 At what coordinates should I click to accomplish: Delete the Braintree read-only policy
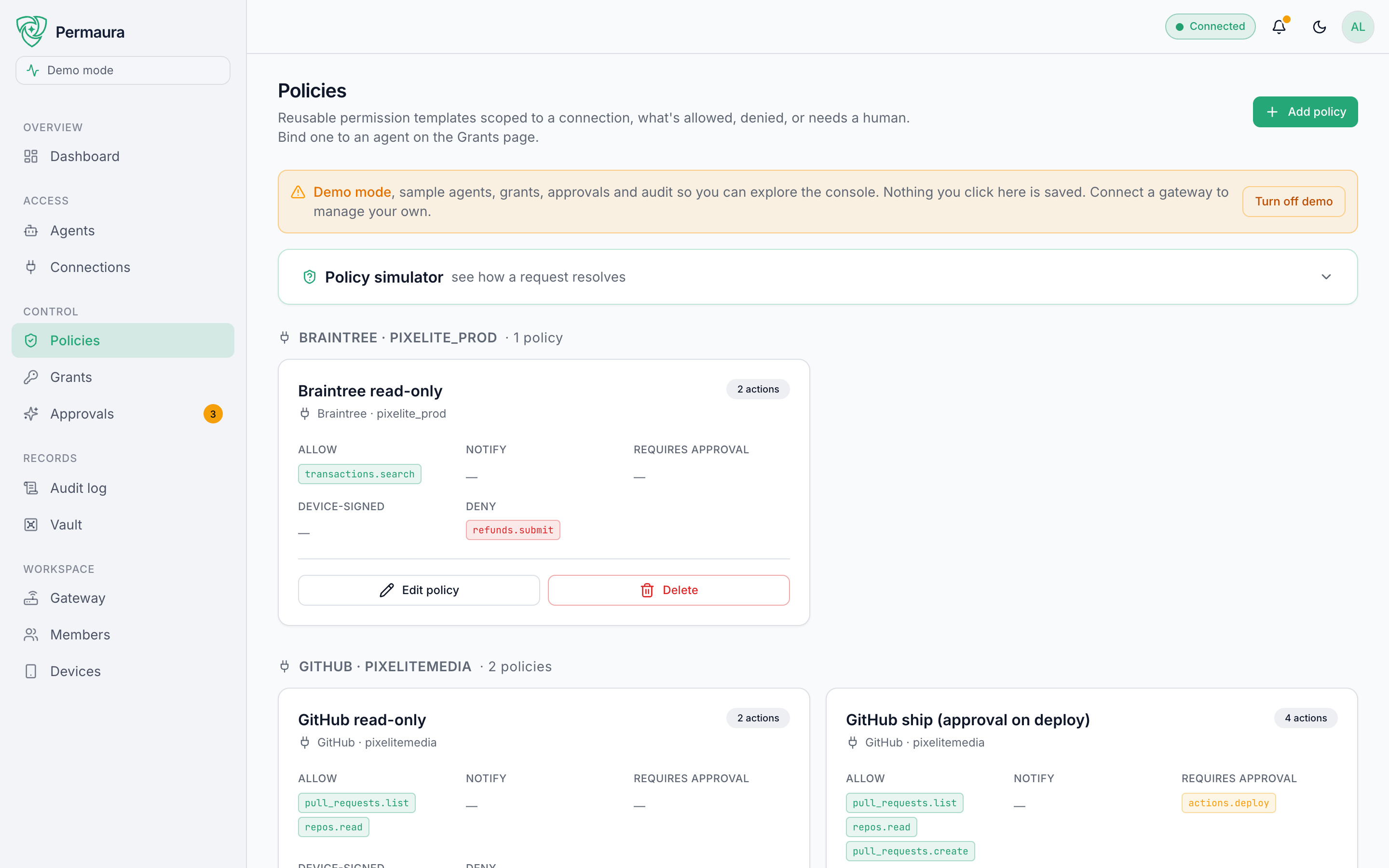pos(668,590)
